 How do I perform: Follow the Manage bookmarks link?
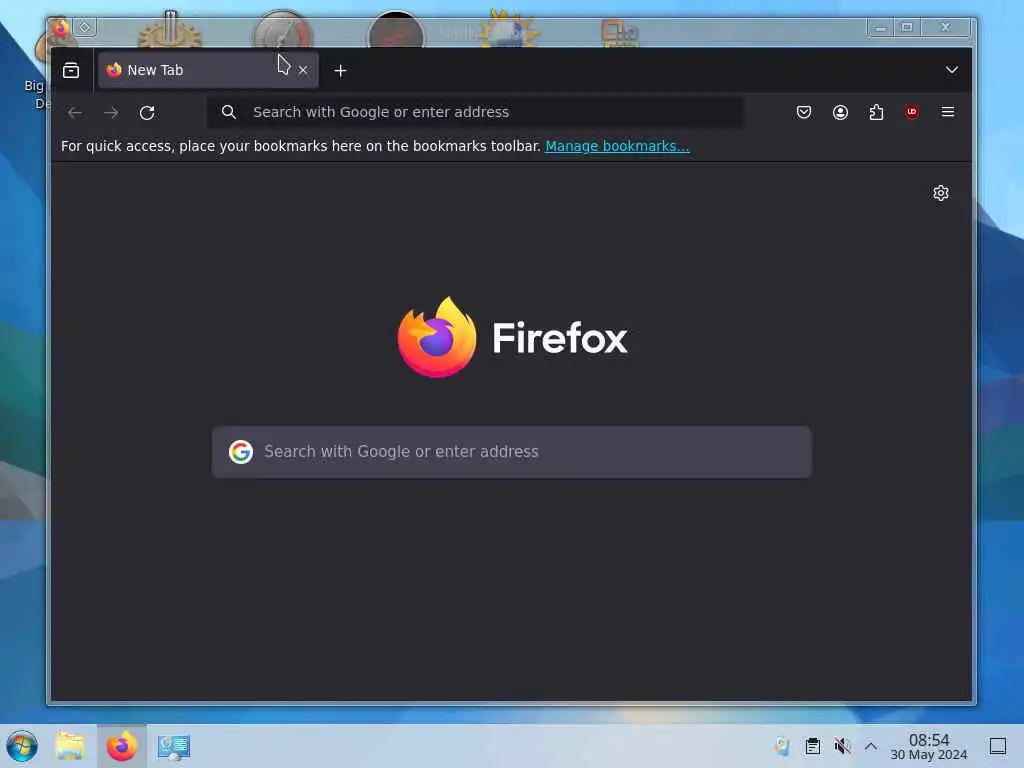[x=617, y=146]
